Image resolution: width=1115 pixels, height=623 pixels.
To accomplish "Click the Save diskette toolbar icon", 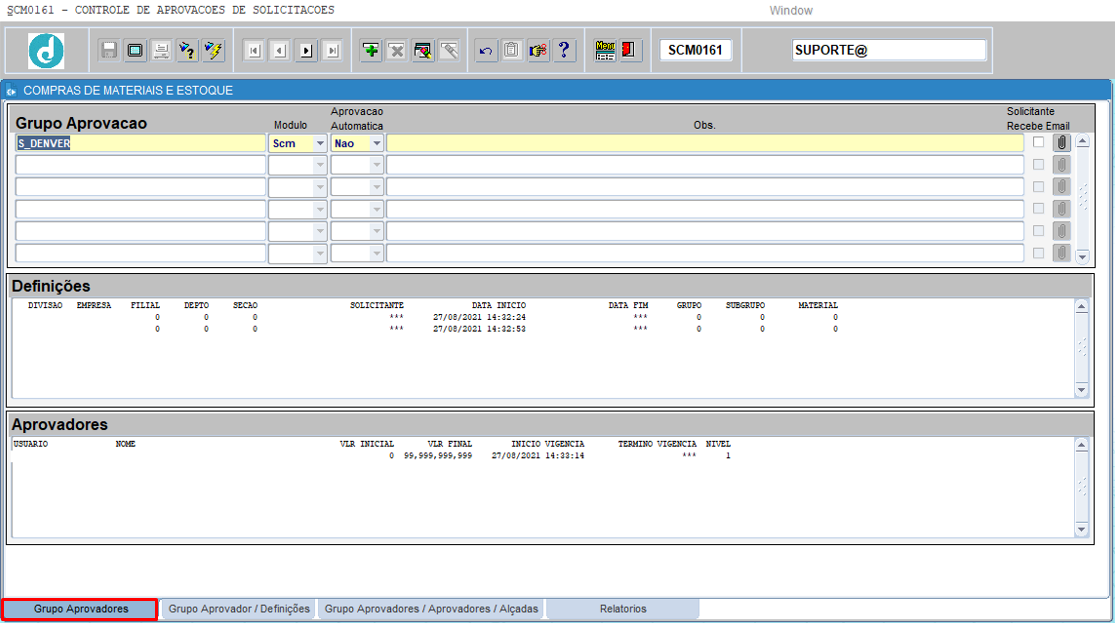I will 109,50.
